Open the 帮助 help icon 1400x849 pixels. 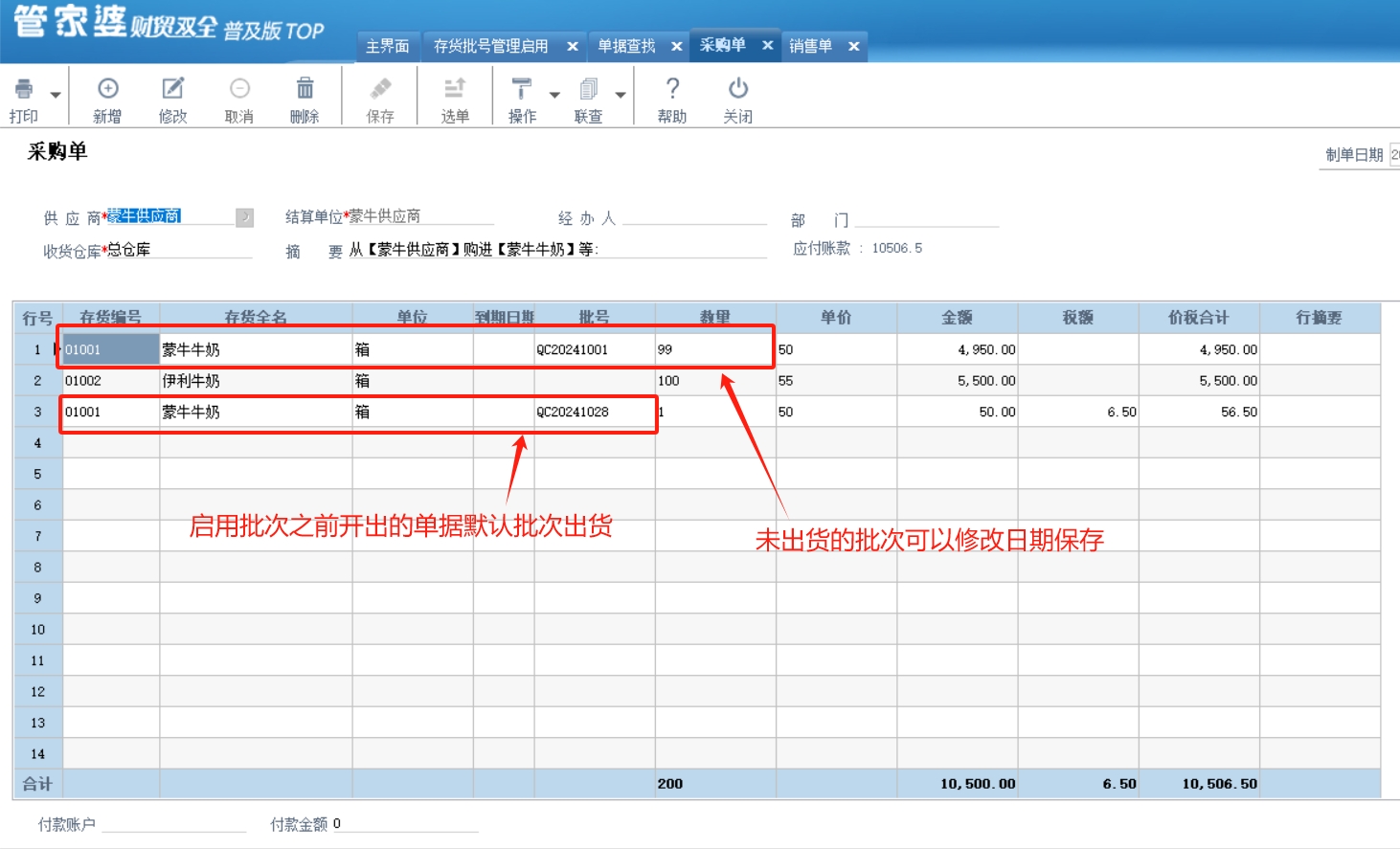672,89
